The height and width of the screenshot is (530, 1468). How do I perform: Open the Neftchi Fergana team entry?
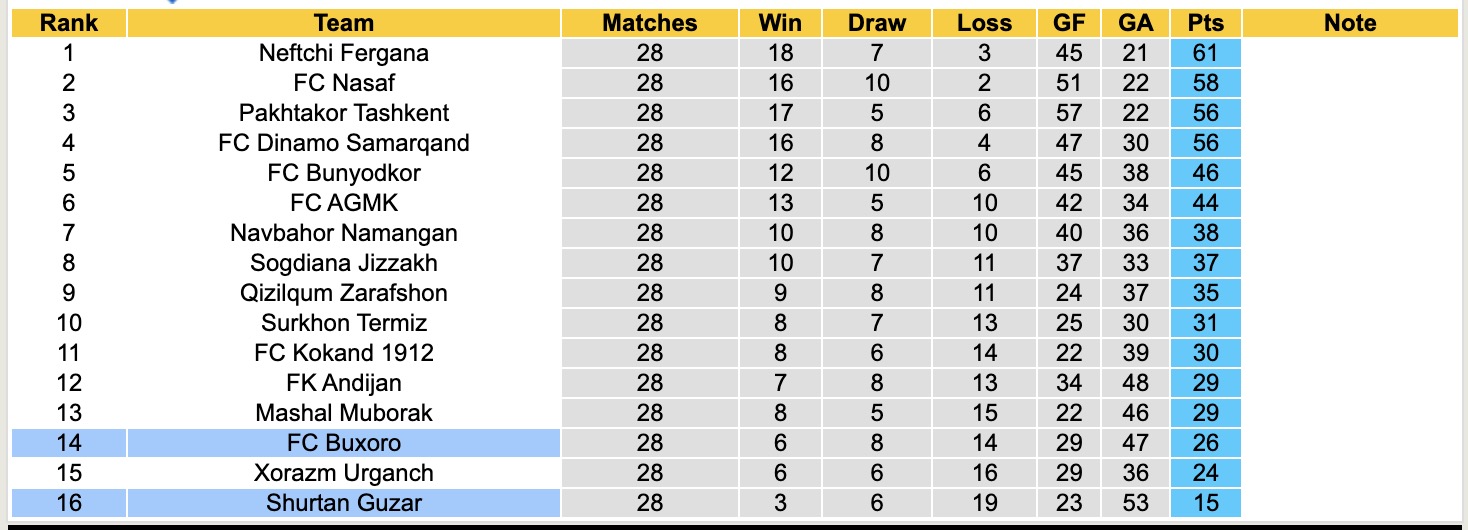(343, 53)
